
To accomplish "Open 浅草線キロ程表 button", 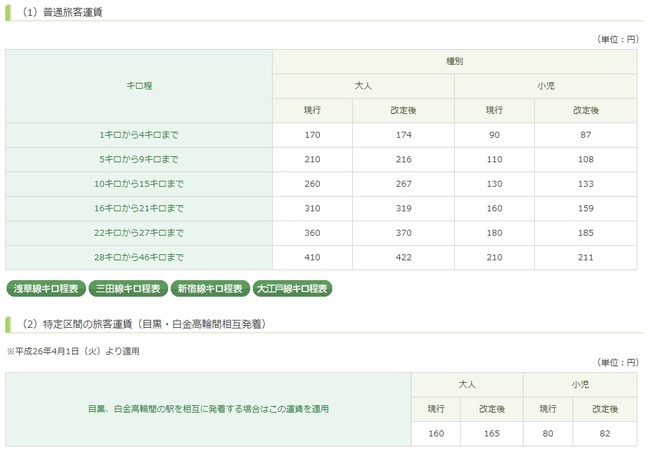I will [x=46, y=289].
